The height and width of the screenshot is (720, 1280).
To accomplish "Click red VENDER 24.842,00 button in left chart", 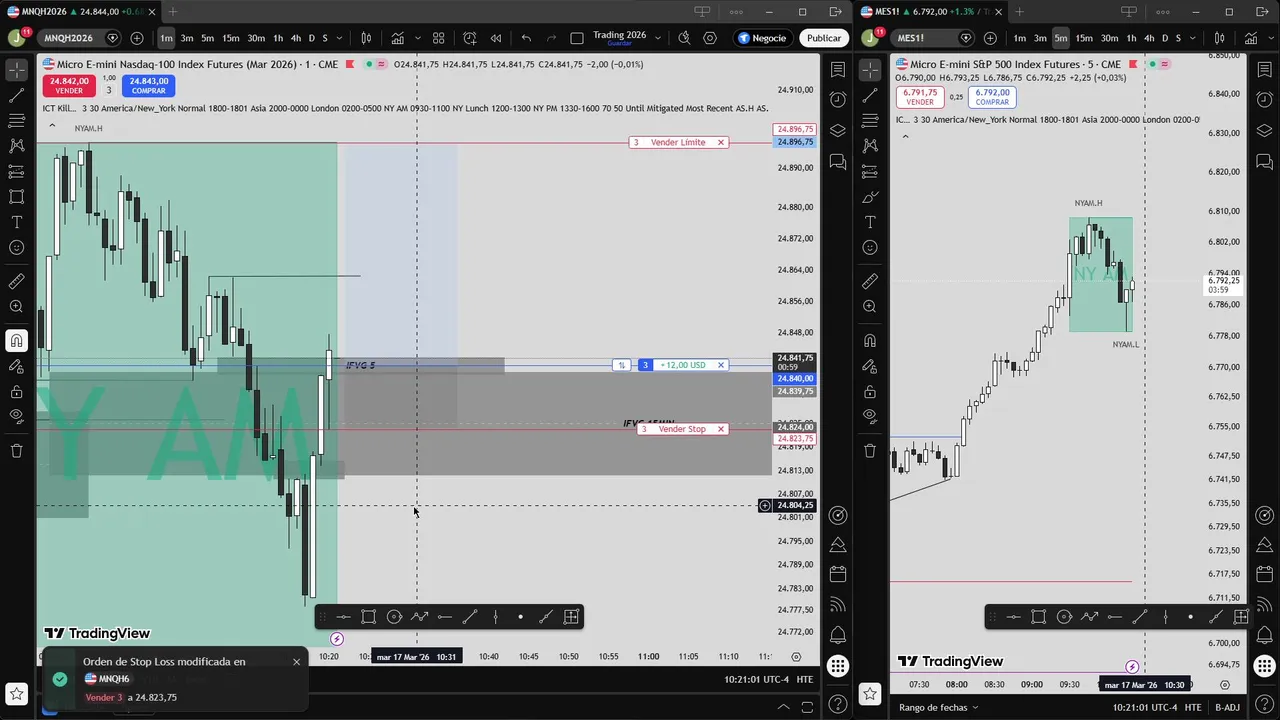I will click(x=69, y=86).
